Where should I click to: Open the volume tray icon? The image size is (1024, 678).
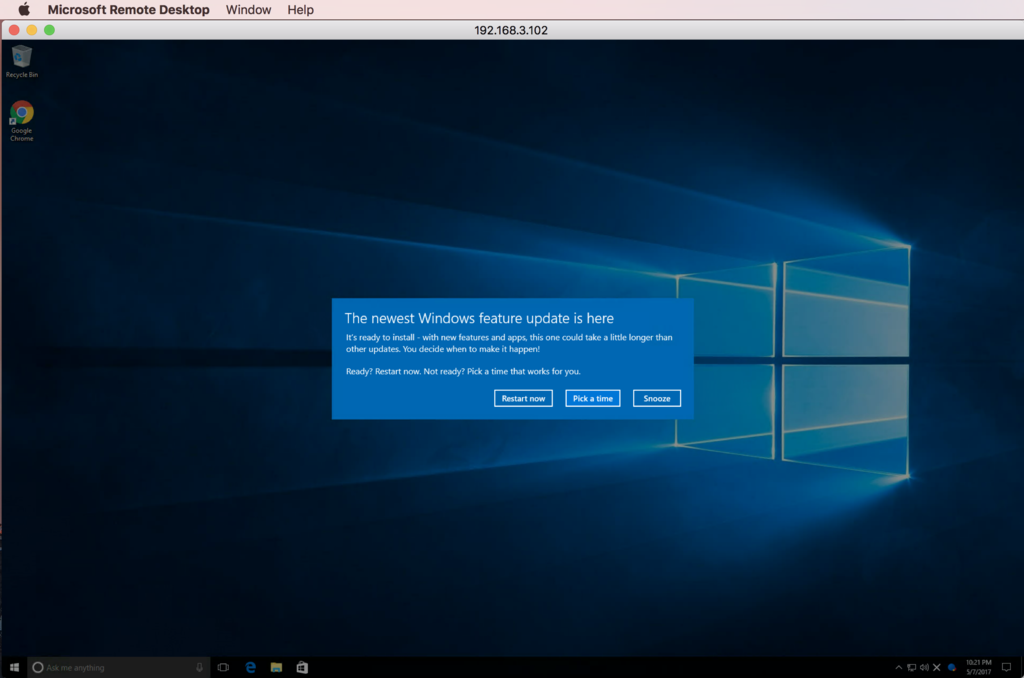pos(924,668)
